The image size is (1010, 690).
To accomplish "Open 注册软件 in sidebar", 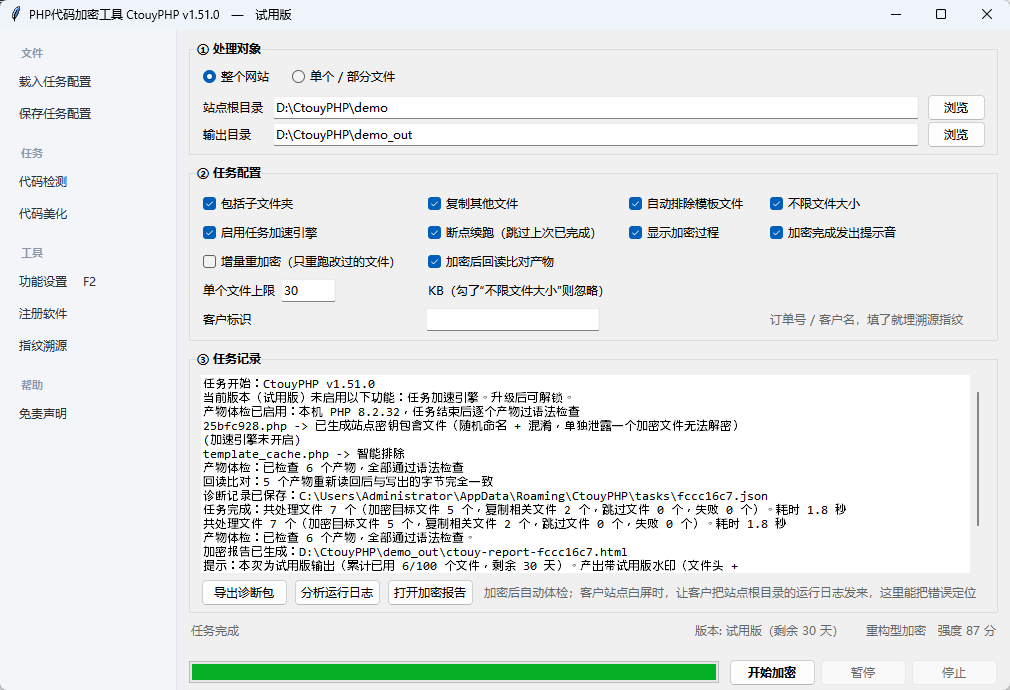I will pos(43,314).
